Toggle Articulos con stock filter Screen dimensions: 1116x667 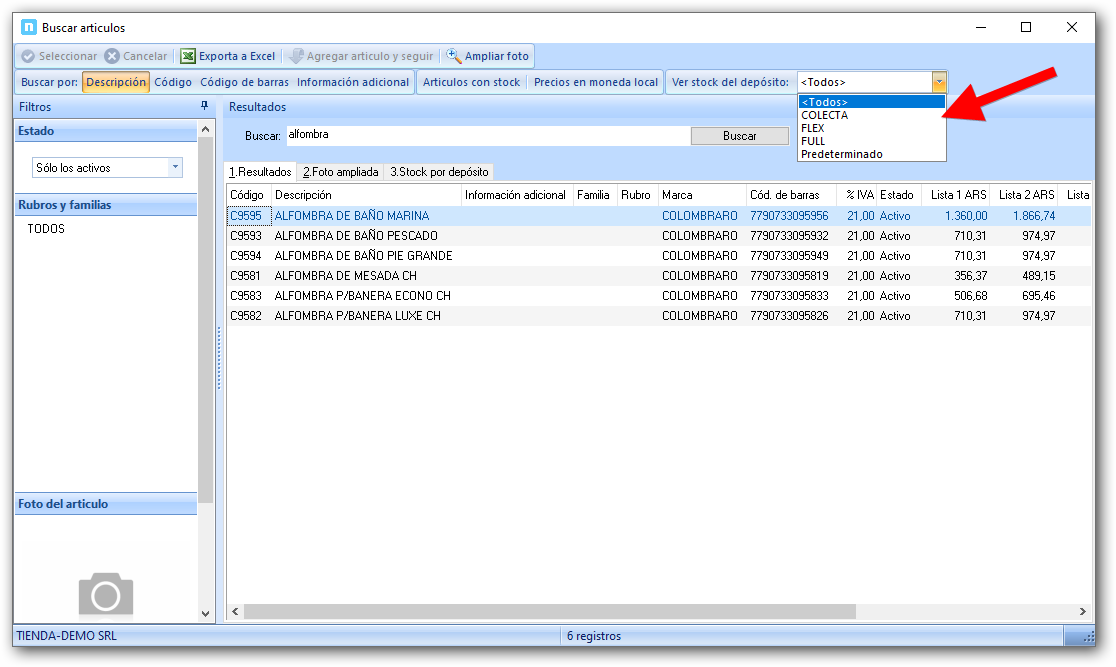pyautogui.click(x=471, y=82)
